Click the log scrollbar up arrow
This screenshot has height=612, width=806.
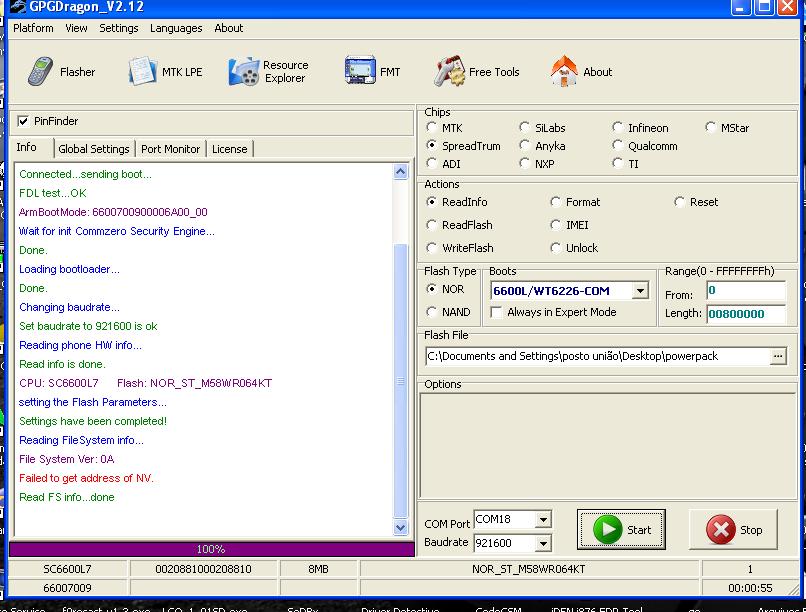(400, 172)
